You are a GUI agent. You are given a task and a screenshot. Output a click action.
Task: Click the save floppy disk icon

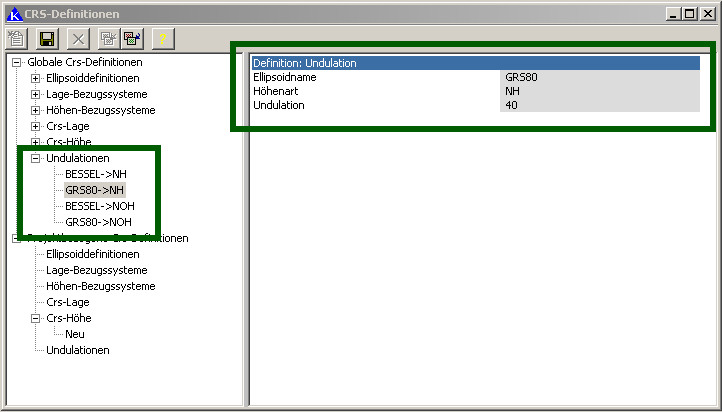tap(46, 38)
